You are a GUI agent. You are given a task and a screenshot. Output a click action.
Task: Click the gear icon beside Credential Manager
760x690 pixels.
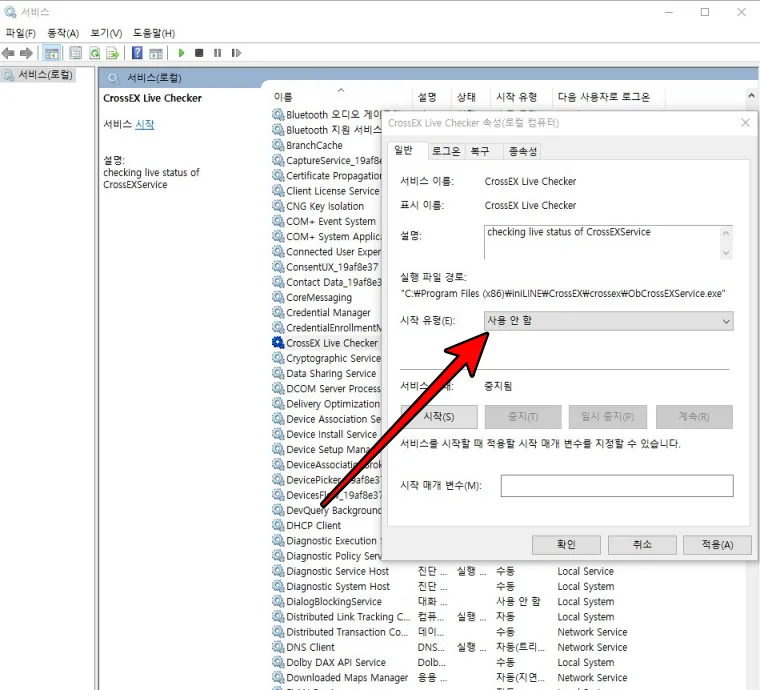[278, 312]
